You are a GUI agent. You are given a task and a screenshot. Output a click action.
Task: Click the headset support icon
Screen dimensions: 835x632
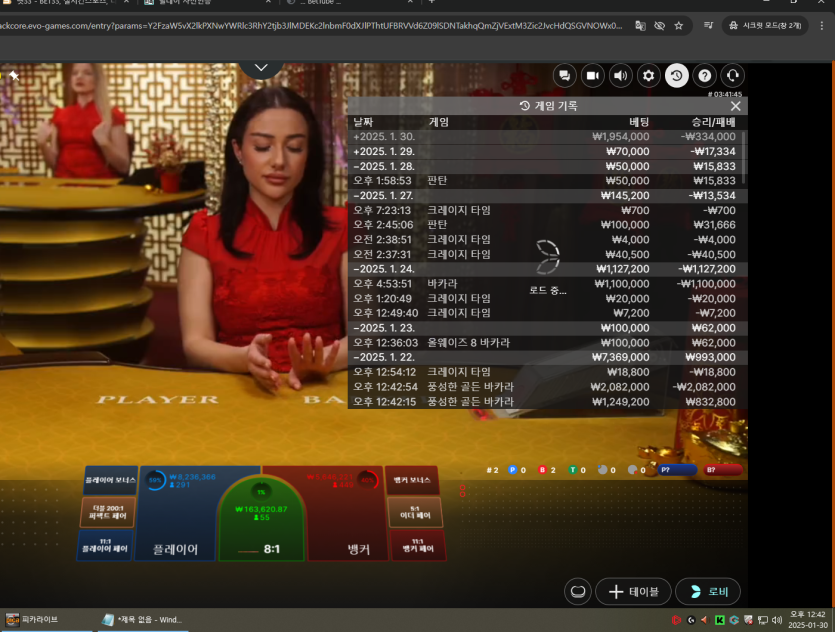(733, 75)
